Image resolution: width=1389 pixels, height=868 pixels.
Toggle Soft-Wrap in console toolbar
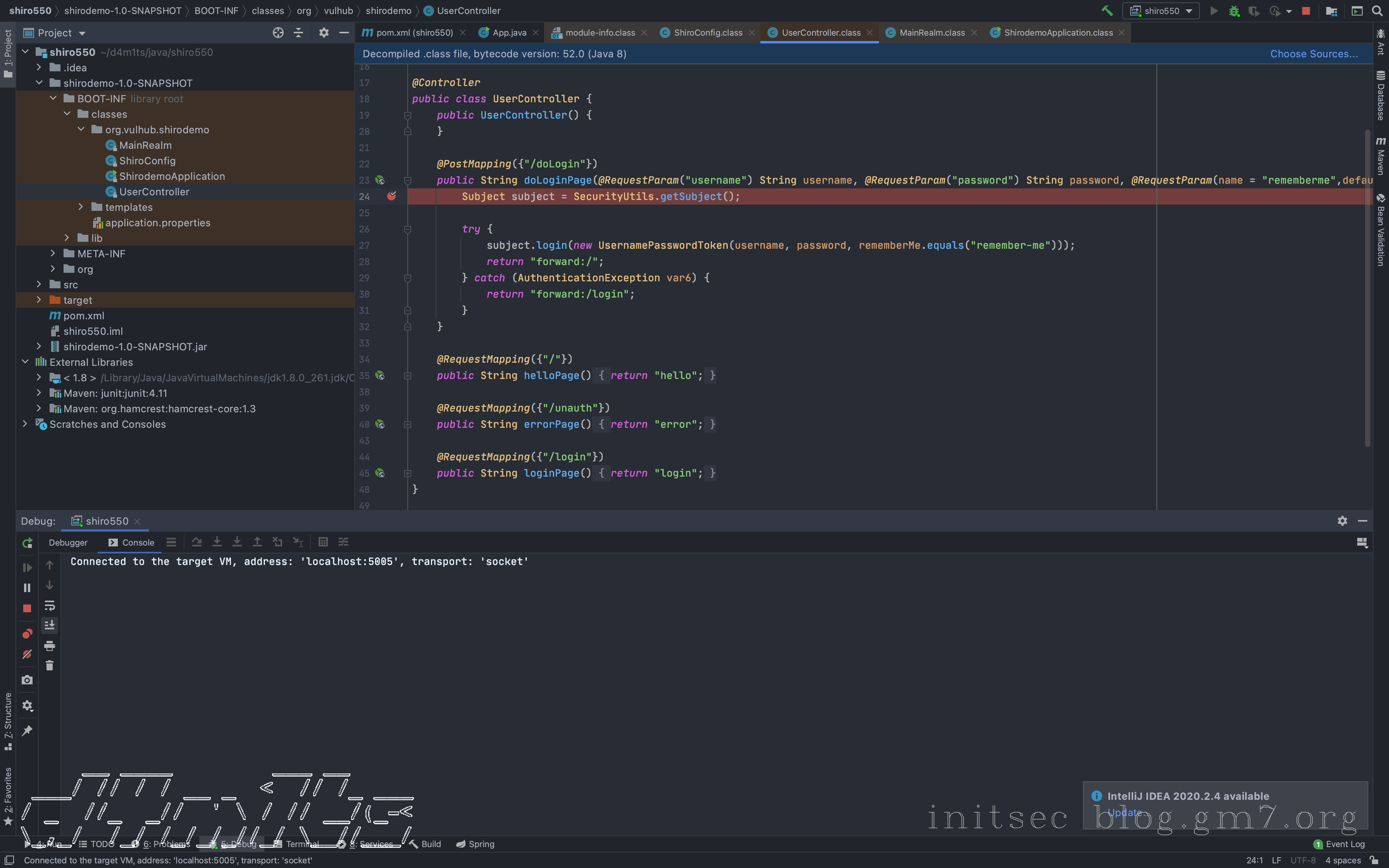[49, 606]
